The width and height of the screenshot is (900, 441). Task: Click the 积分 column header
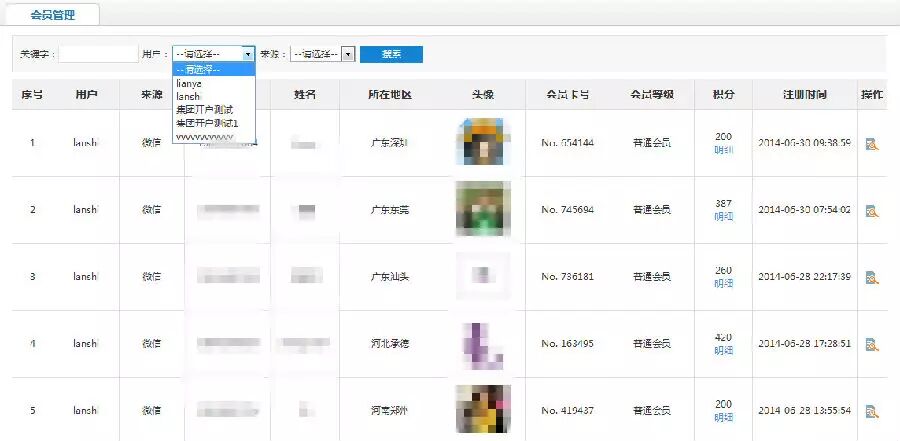point(723,95)
